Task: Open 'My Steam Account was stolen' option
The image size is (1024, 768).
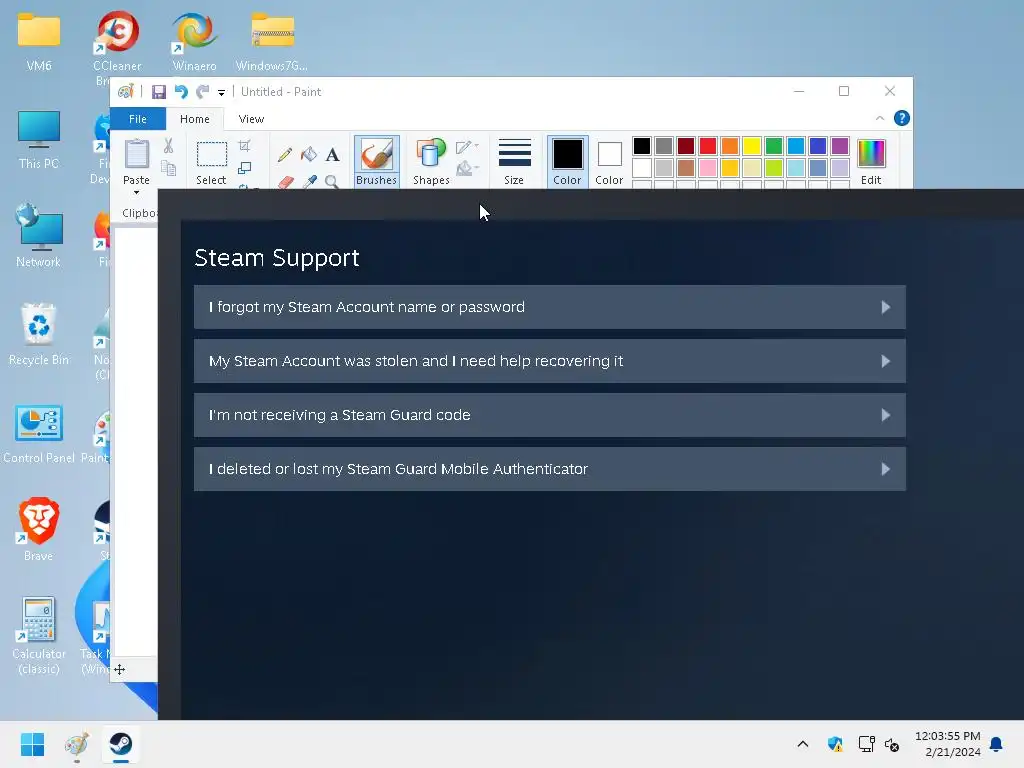Action: [x=550, y=361]
